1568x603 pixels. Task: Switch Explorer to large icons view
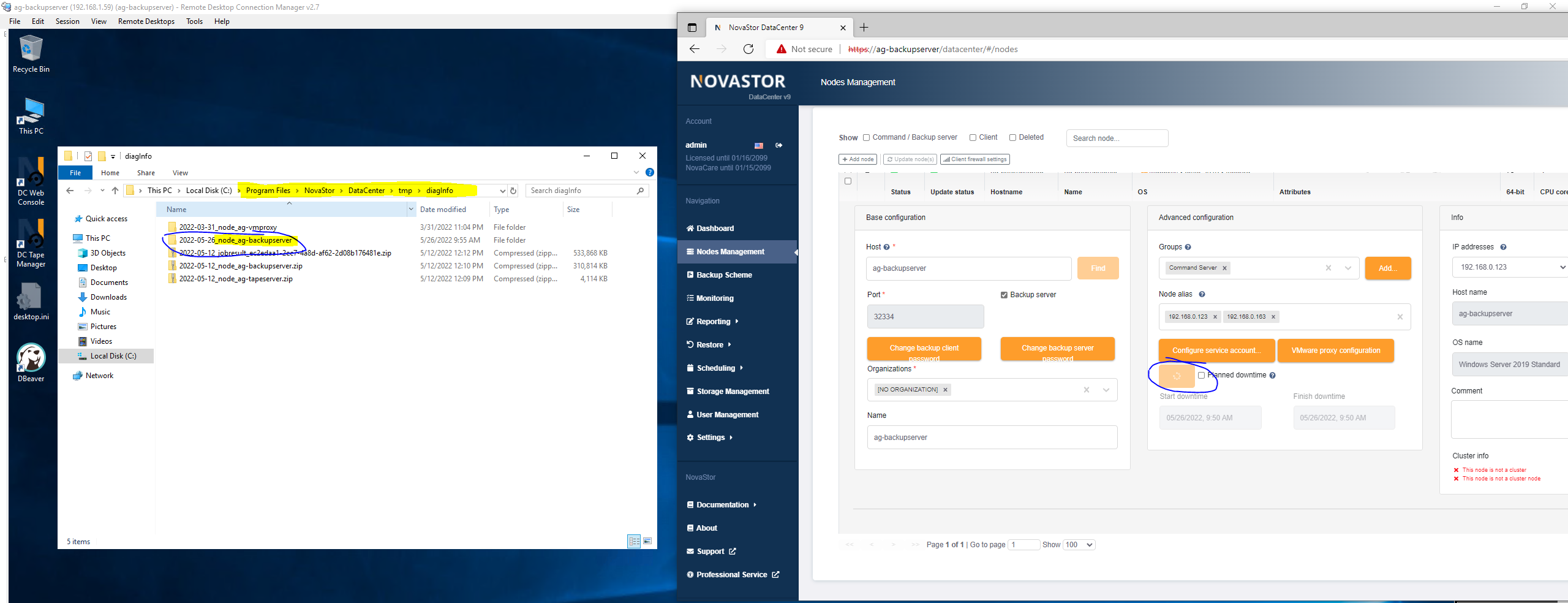pyautogui.click(x=647, y=541)
